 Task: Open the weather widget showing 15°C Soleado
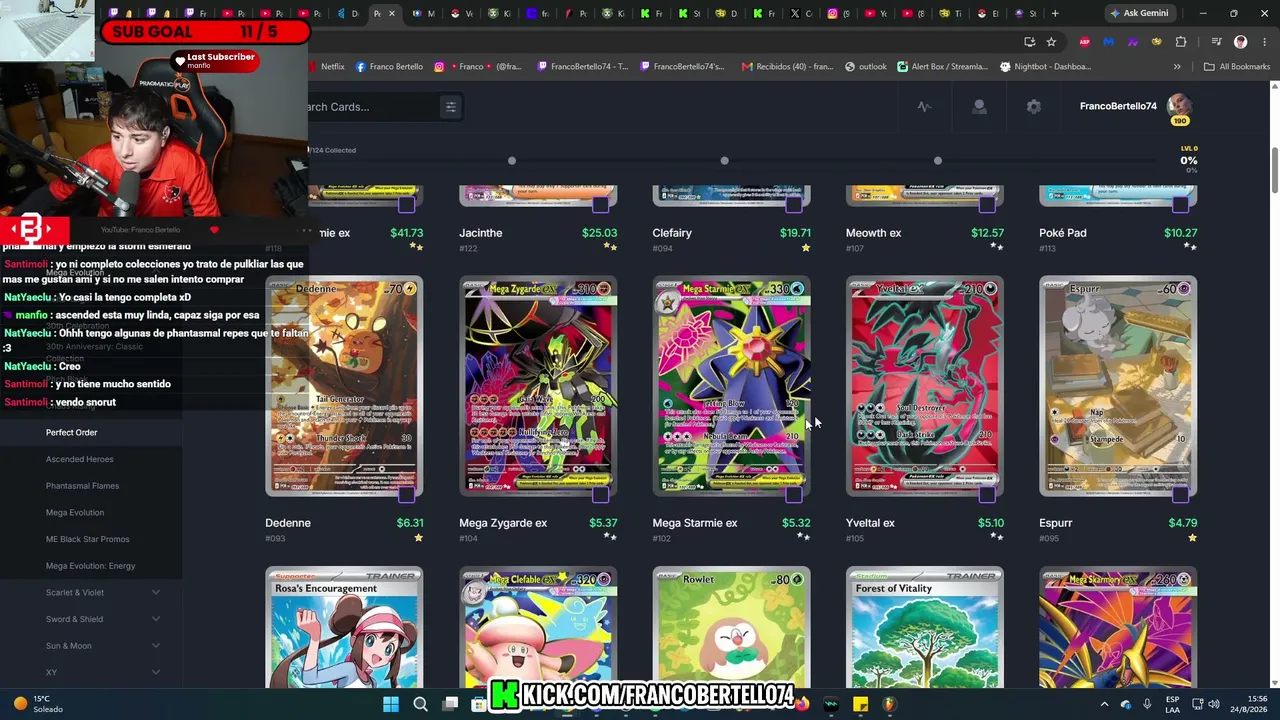pyautogui.click(x=38, y=704)
